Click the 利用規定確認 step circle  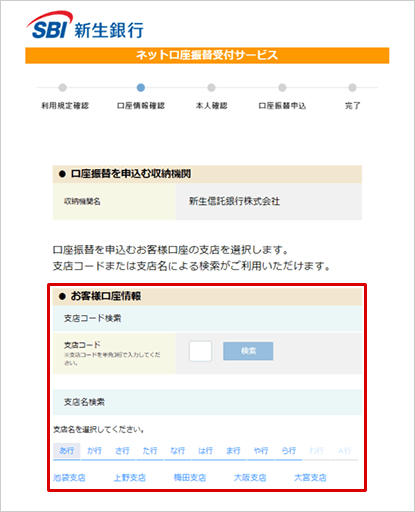pos(62,88)
